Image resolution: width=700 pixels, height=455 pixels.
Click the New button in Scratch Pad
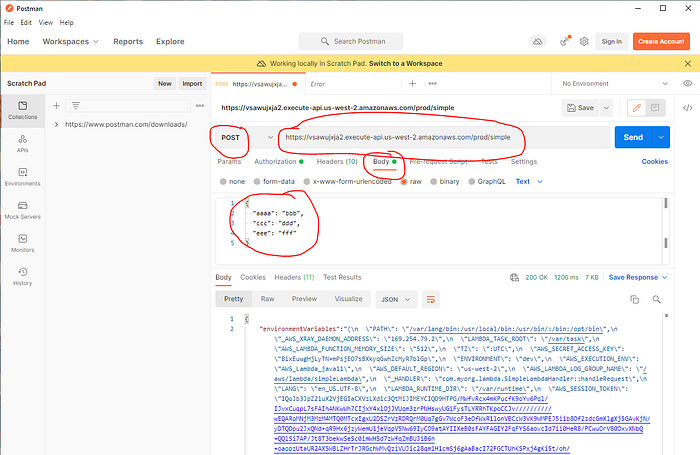click(x=165, y=83)
